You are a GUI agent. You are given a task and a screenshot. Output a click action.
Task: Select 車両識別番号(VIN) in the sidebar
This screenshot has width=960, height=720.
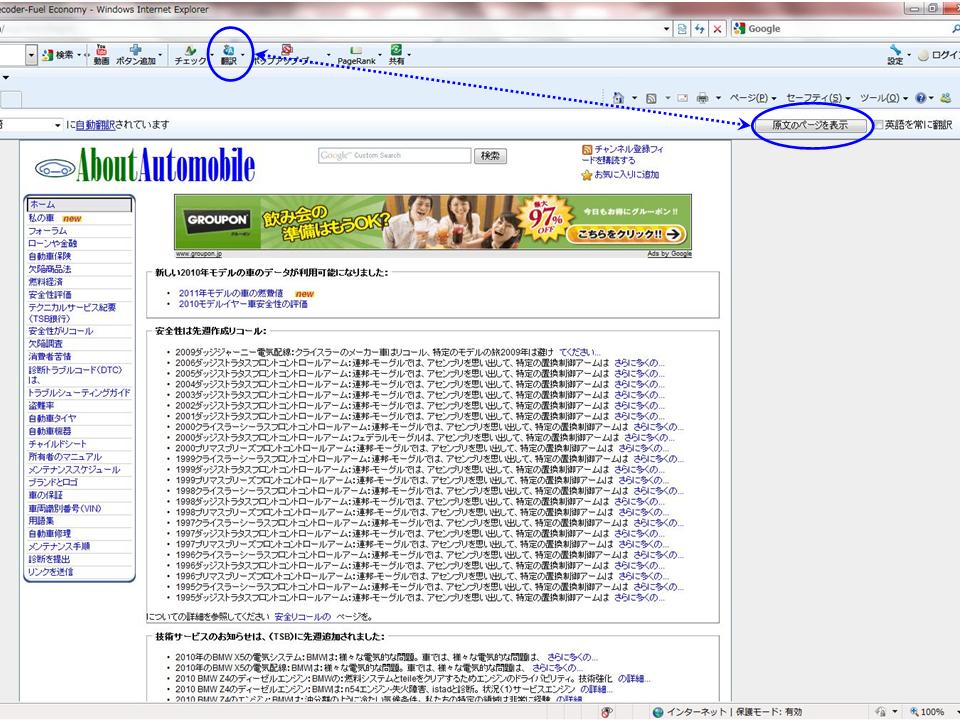(x=65, y=509)
